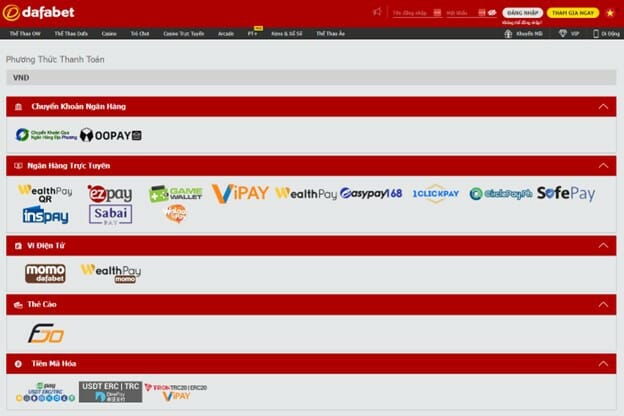Select TRON TRC20 ViPAY crypto option
Screen dimensions: 624x416
click(176, 392)
